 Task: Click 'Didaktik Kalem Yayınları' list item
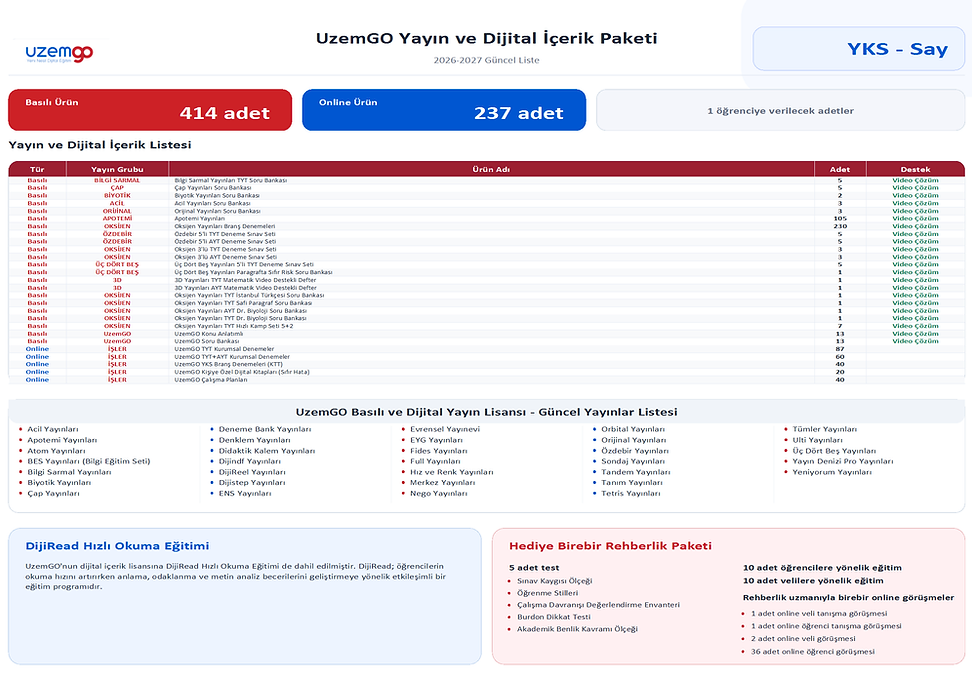[x=267, y=451]
